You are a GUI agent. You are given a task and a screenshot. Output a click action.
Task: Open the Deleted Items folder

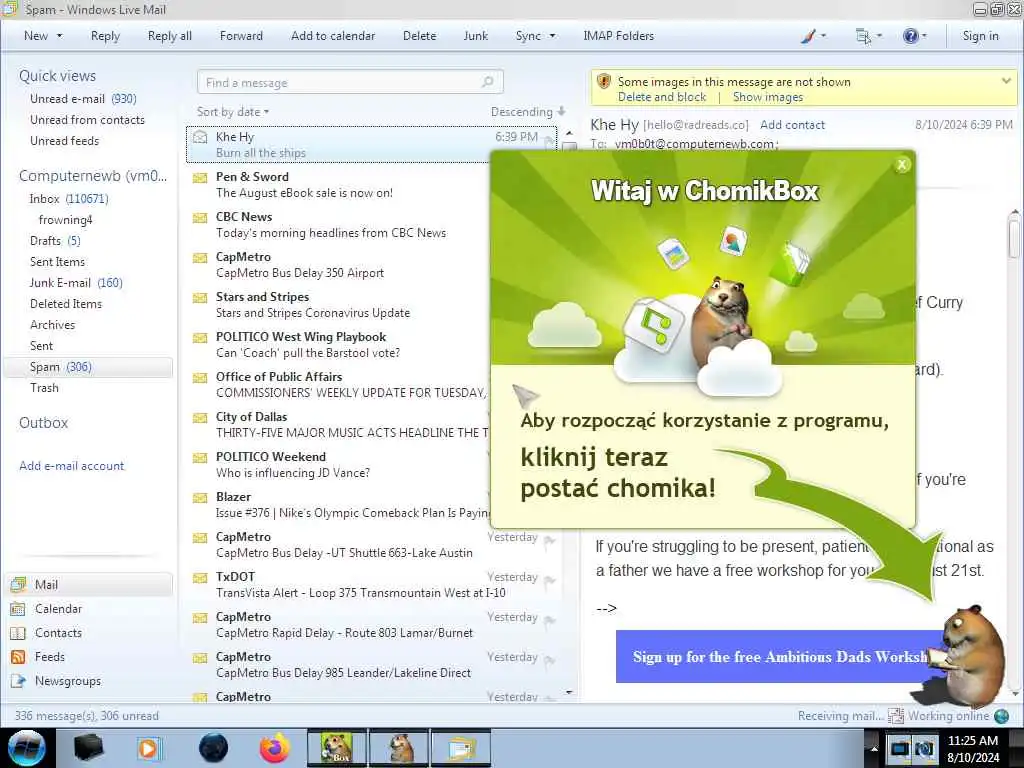[x=66, y=304]
